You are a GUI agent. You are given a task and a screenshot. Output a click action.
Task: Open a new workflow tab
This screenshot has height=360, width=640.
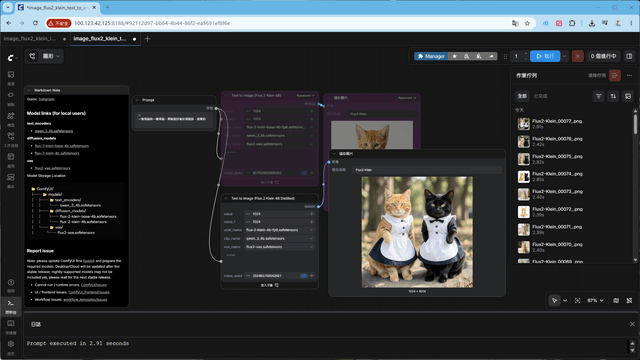point(147,39)
